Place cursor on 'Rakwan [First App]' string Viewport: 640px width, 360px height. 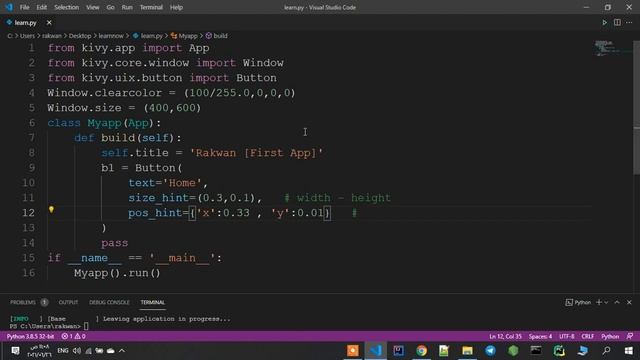[x=256, y=153]
